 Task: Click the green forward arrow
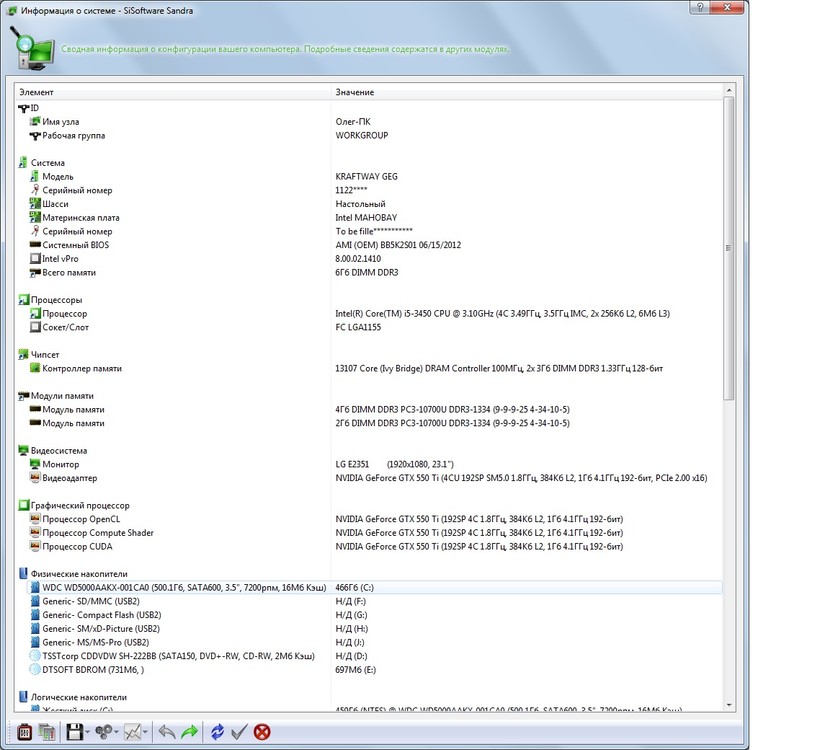click(190, 732)
